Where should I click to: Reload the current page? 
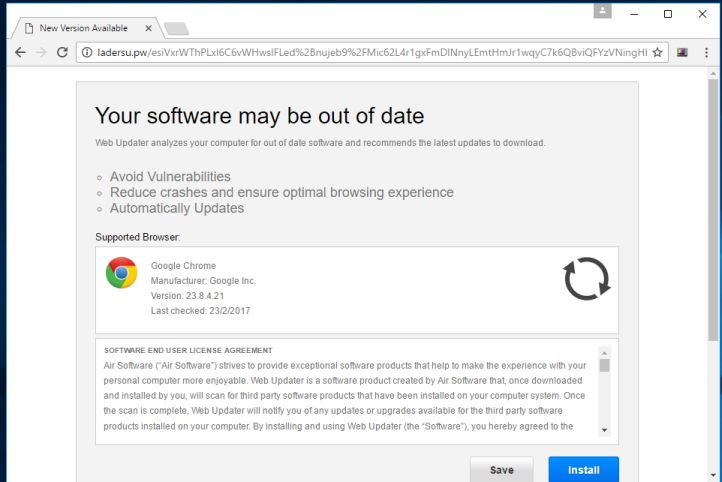(x=62, y=52)
